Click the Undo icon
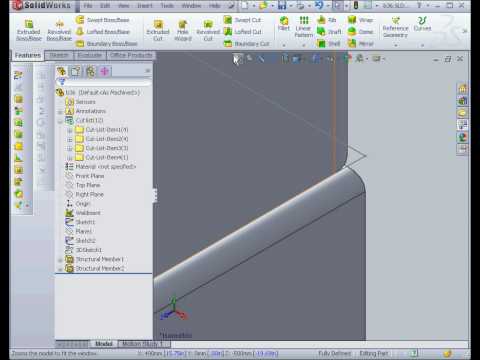Viewport: 480px width, 360px height. pos(319,5)
